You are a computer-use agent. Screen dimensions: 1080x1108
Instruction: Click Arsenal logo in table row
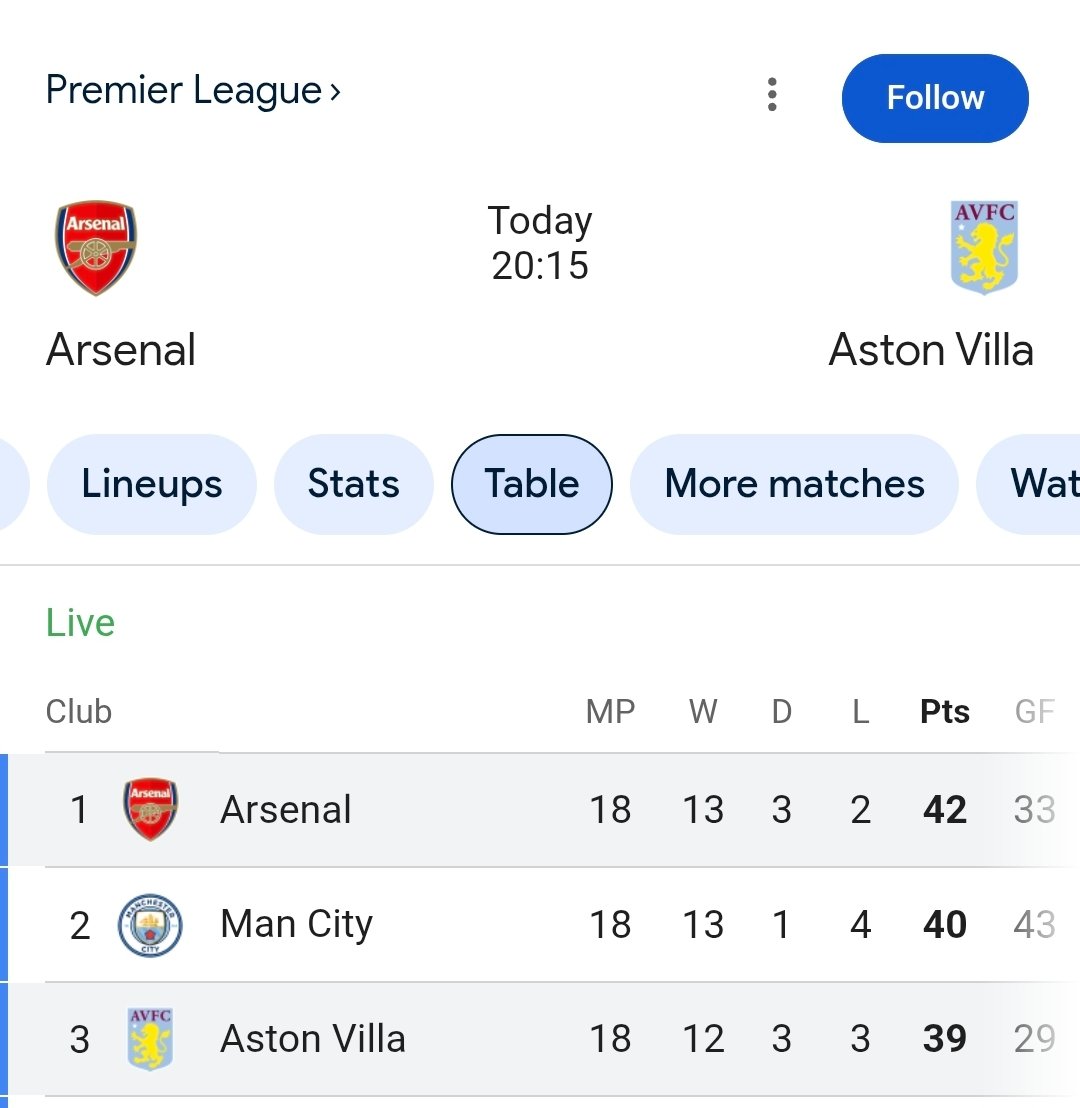click(151, 809)
